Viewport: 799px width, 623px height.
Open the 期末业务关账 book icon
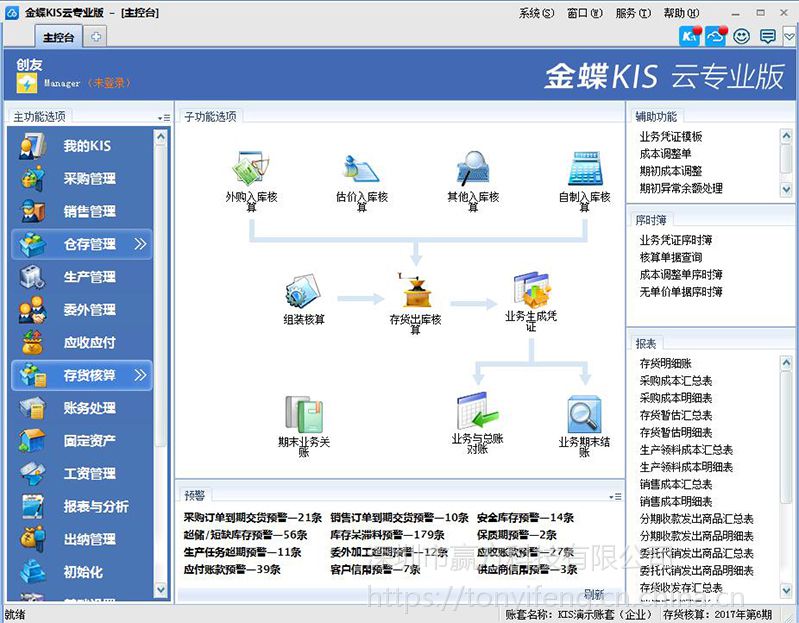click(x=304, y=414)
